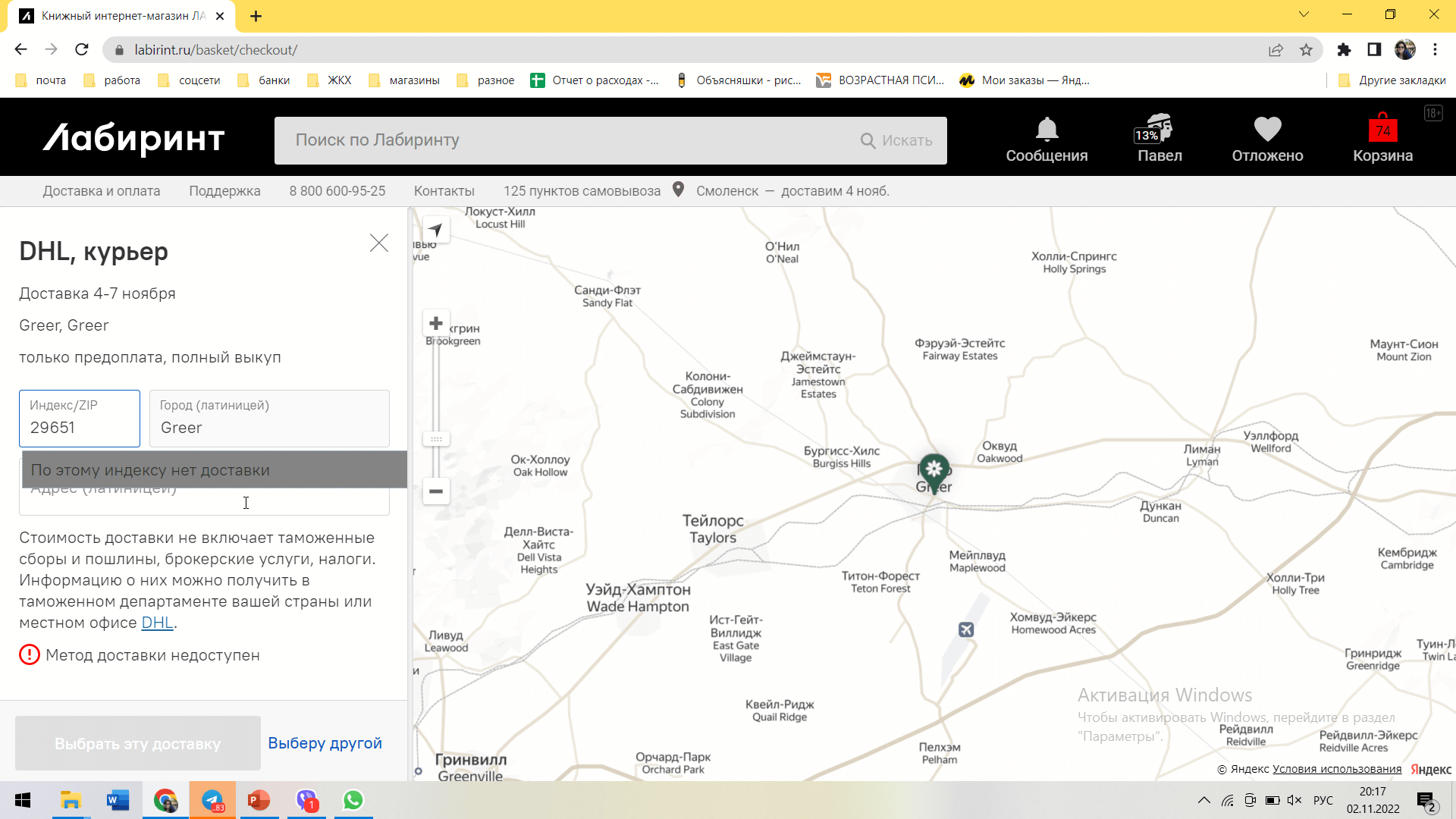Open the Windows Start menu
1456x819 pixels.
[x=23, y=800]
